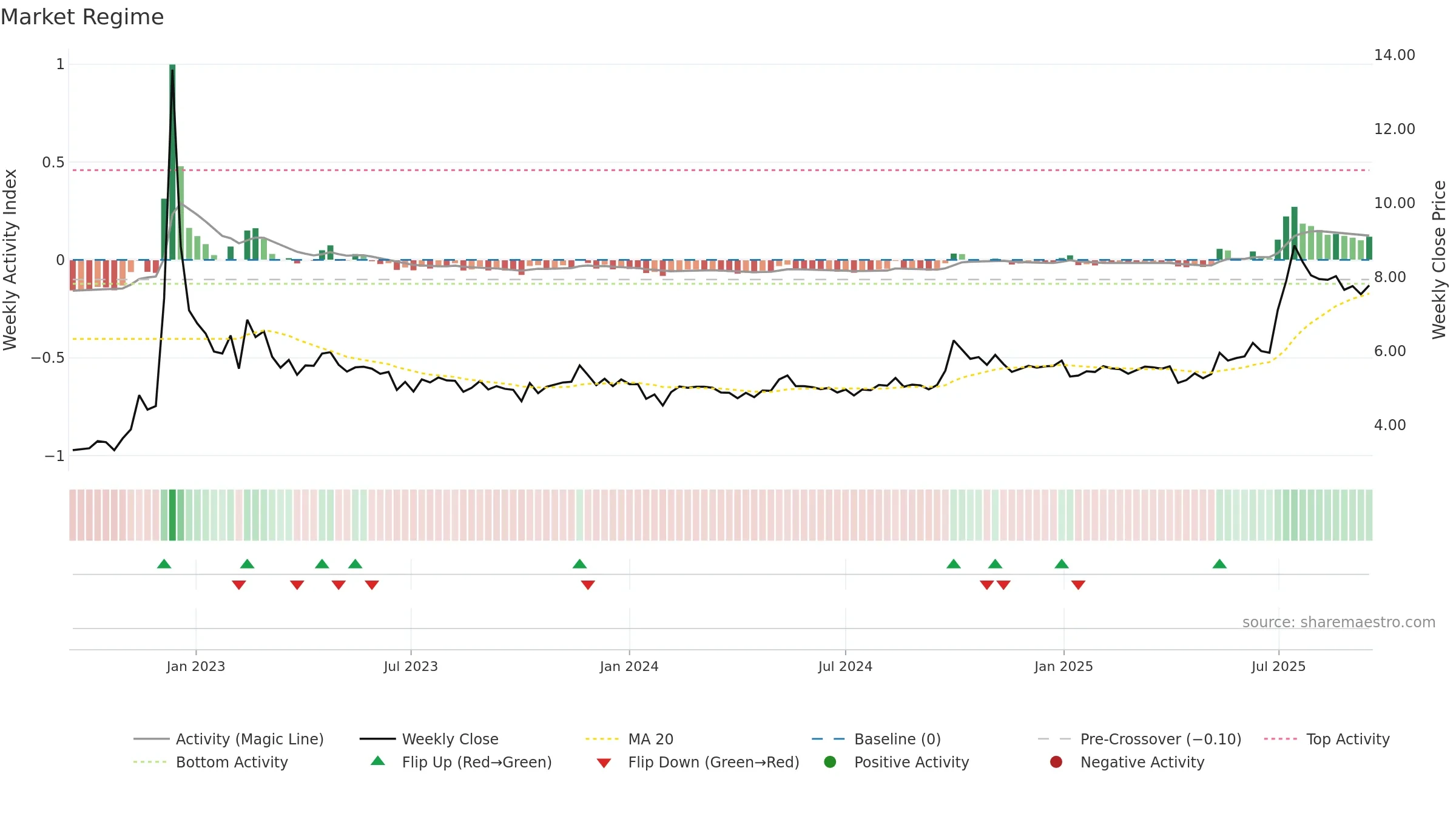This screenshot has height=819, width=1456.
Task: Select the flip-up marker near Nov 2023
Action: 579,564
